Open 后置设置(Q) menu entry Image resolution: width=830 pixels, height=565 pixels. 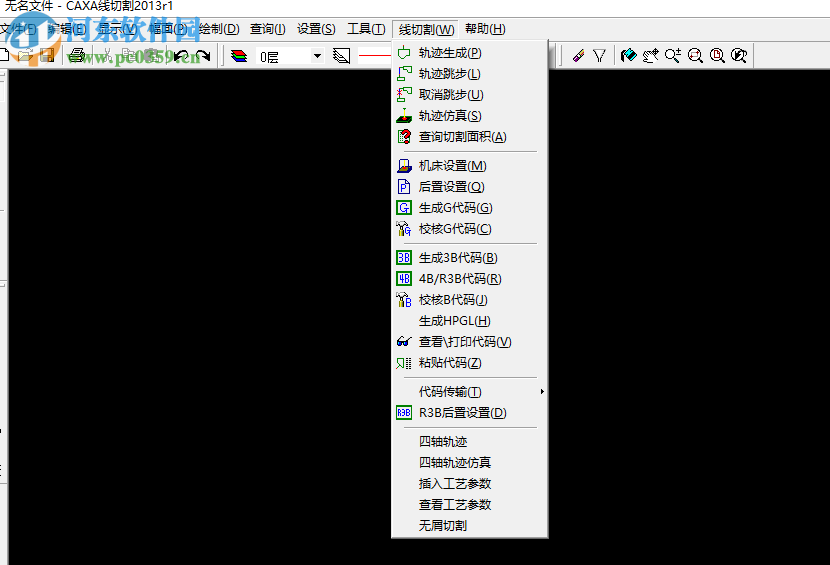pyautogui.click(x=470, y=187)
